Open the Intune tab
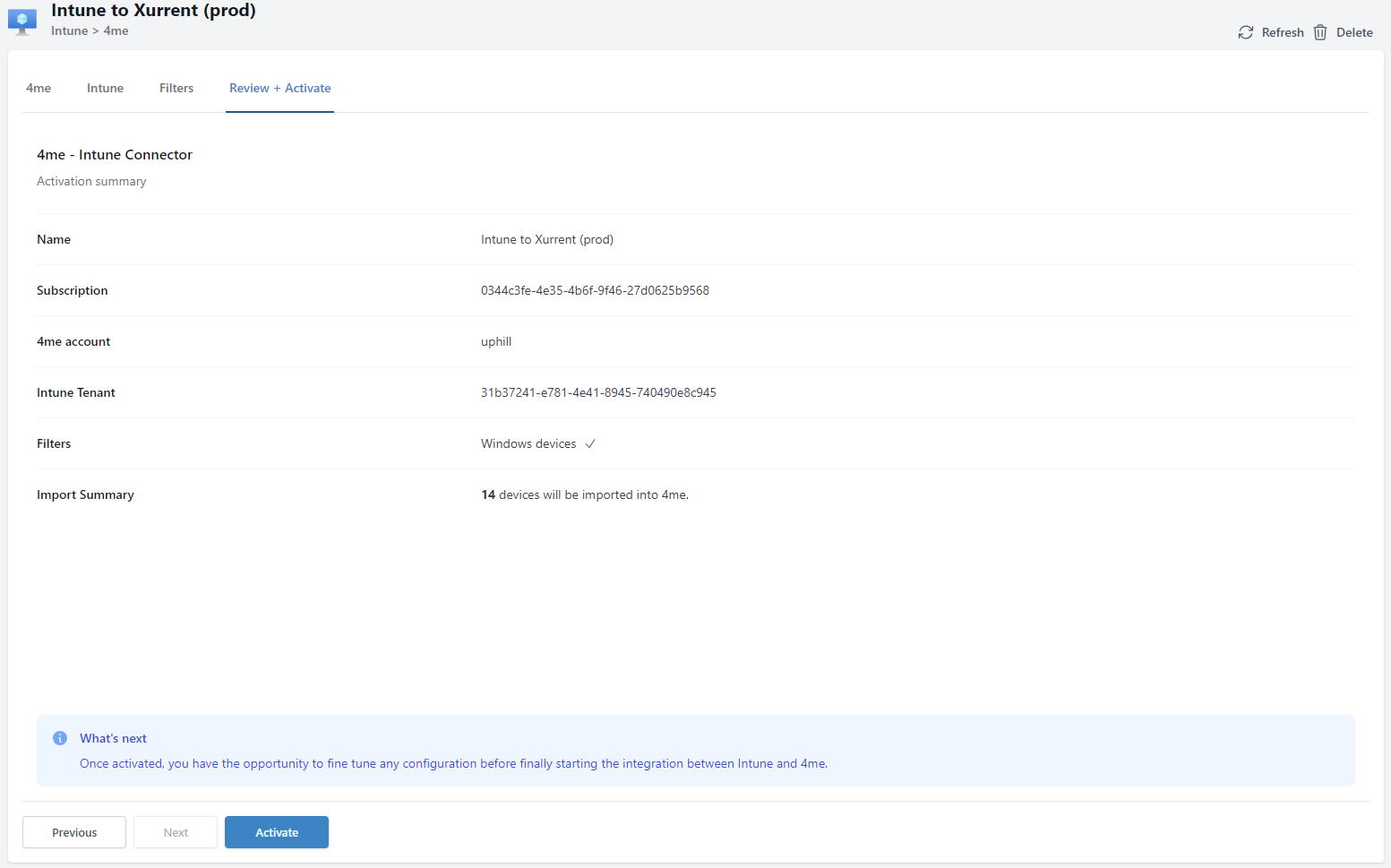The height and width of the screenshot is (868, 1391). [x=105, y=88]
